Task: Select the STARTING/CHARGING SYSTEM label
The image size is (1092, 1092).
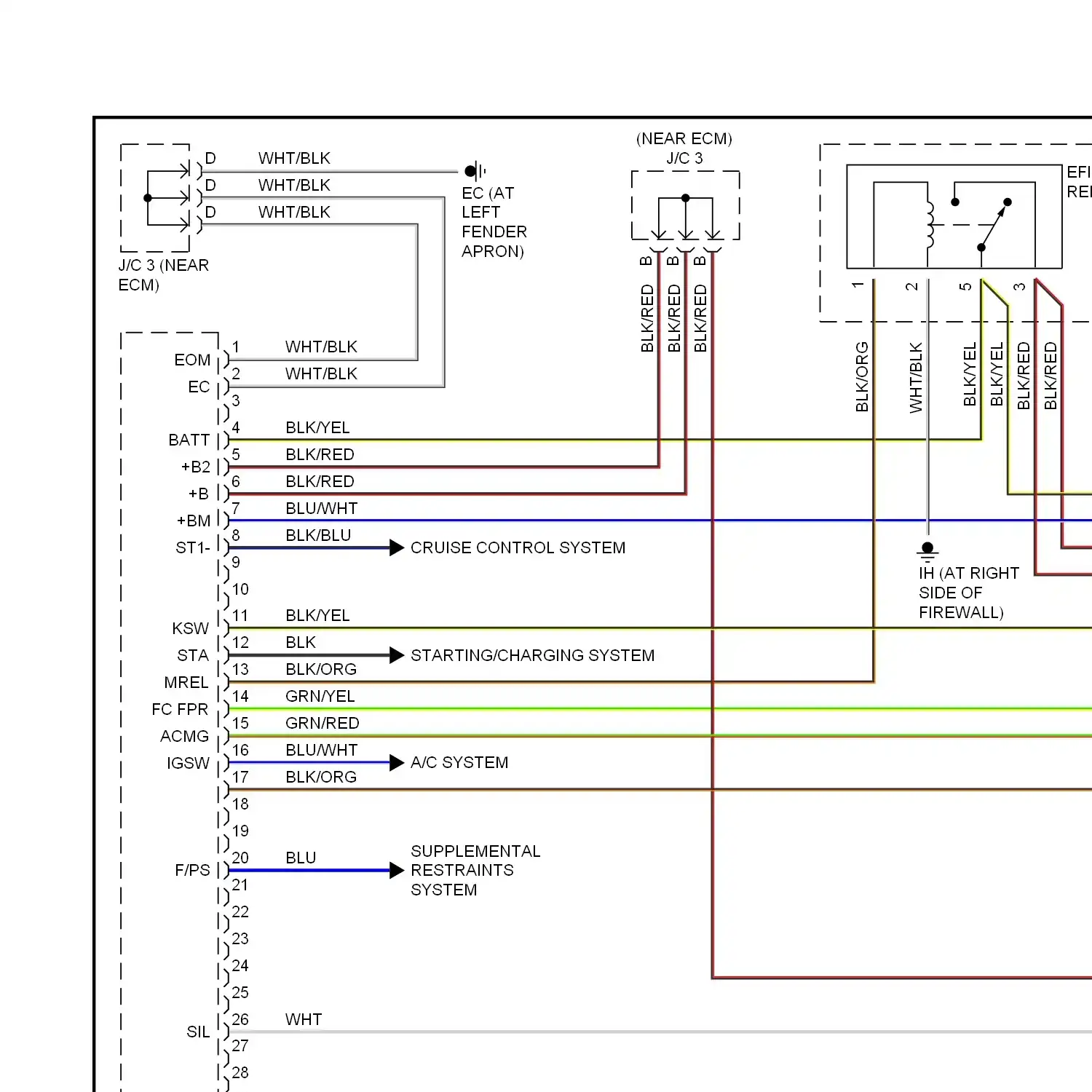Action: coord(532,655)
